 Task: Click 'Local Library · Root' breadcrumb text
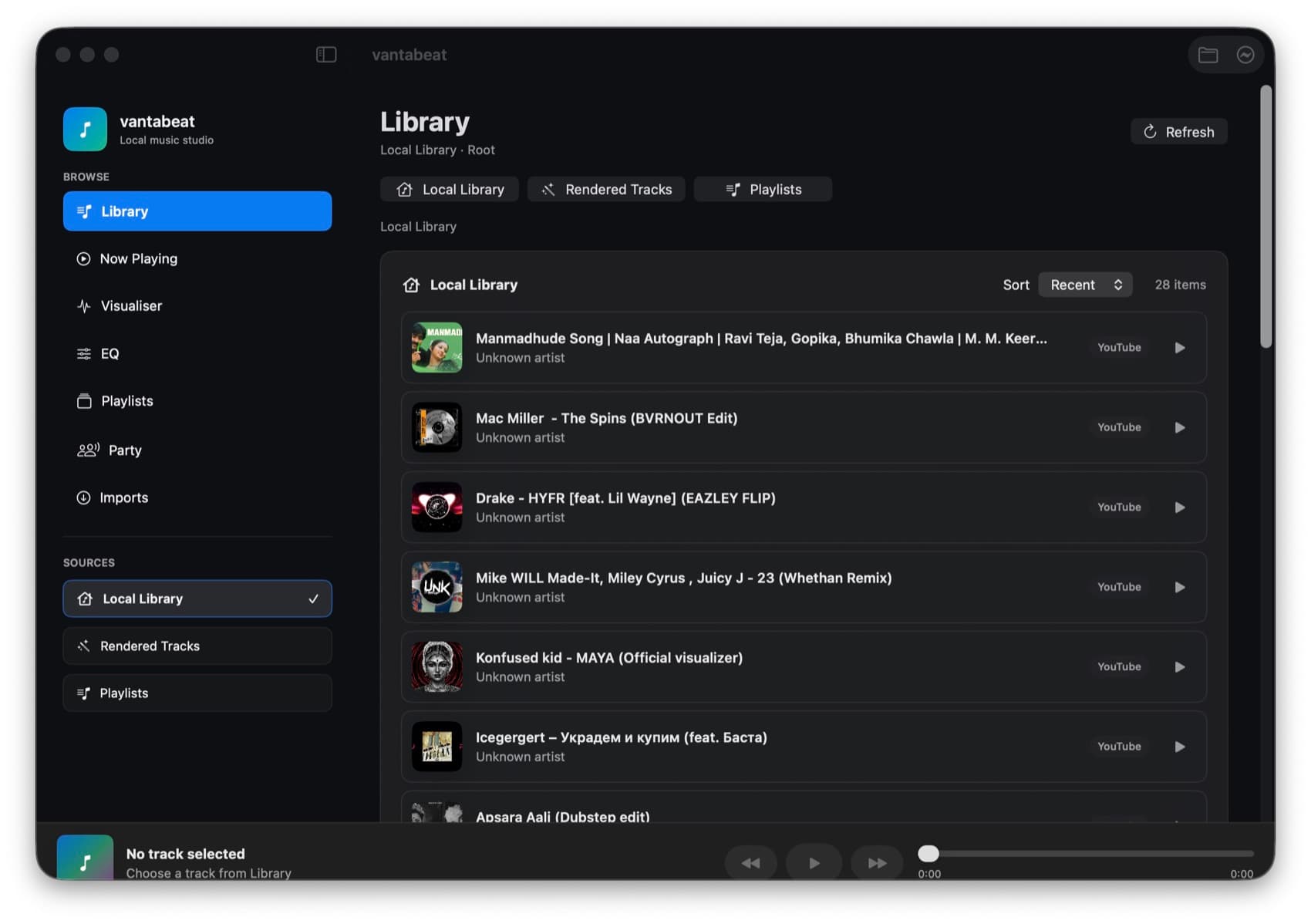click(437, 150)
